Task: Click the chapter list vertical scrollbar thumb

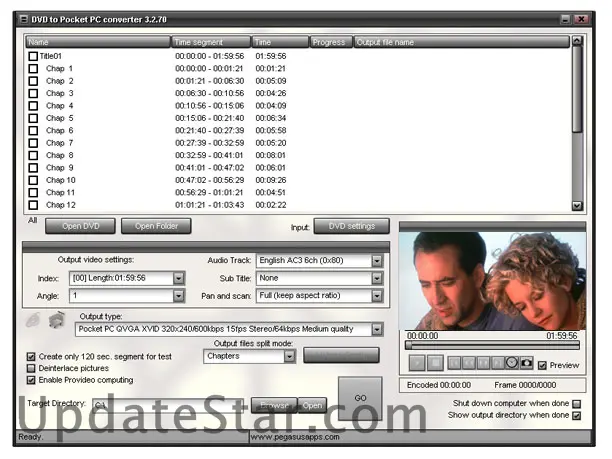Action: tap(577, 89)
